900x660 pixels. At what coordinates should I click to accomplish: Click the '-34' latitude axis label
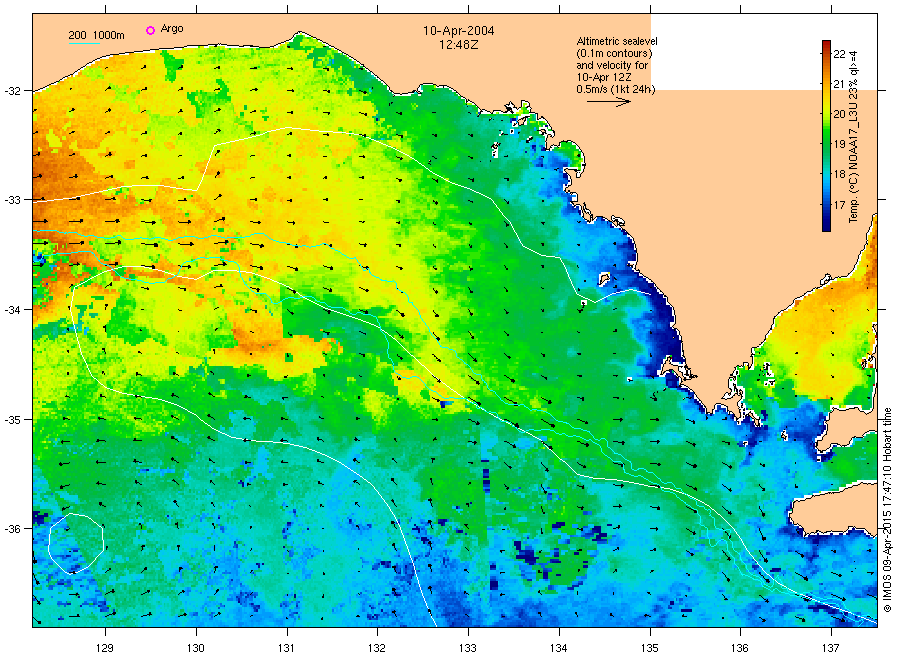(x=12, y=310)
